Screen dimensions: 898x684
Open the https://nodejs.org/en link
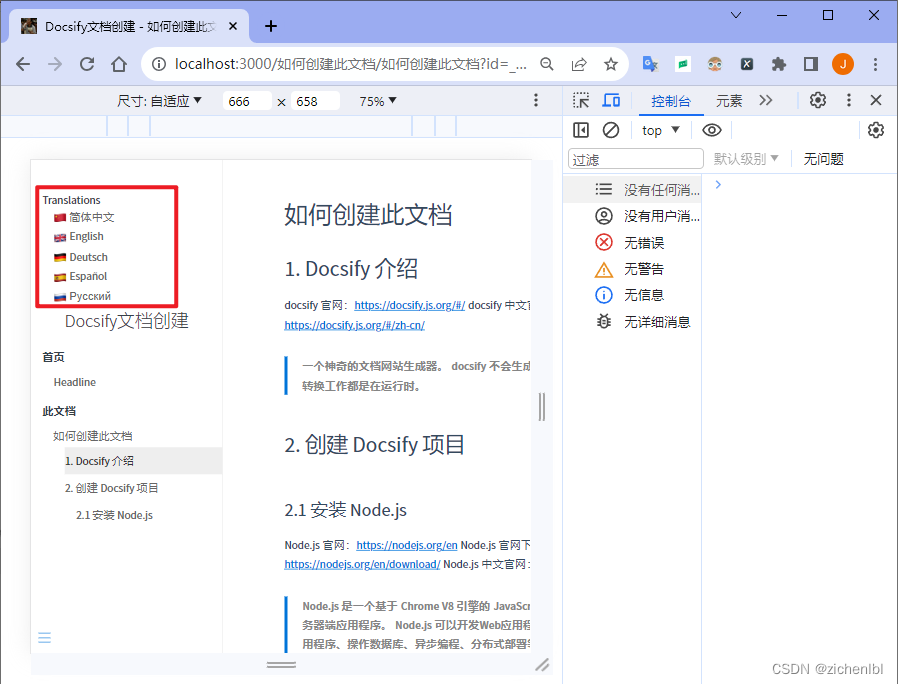[407, 545]
